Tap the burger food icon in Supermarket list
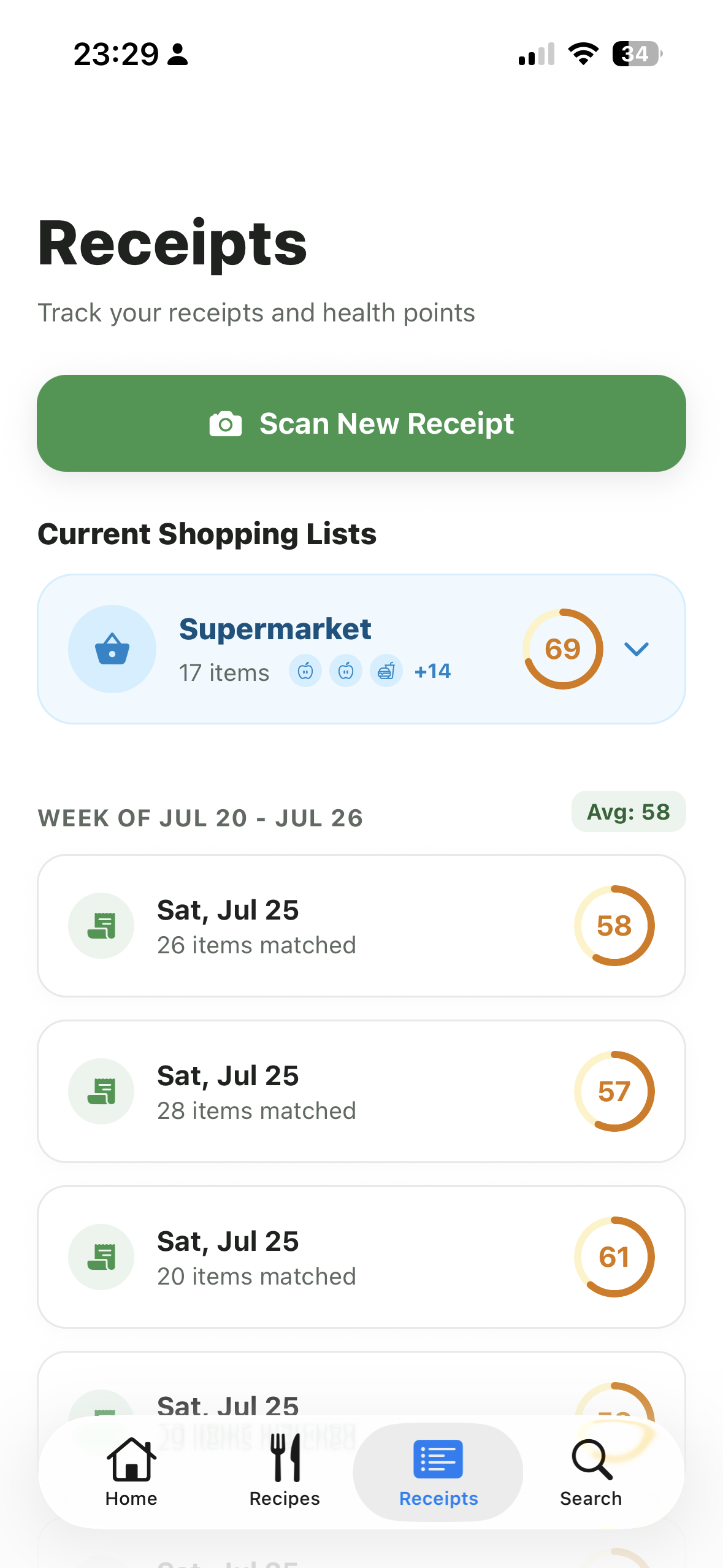Image resolution: width=723 pixels, height=1568 pixels. pos(386,671)
